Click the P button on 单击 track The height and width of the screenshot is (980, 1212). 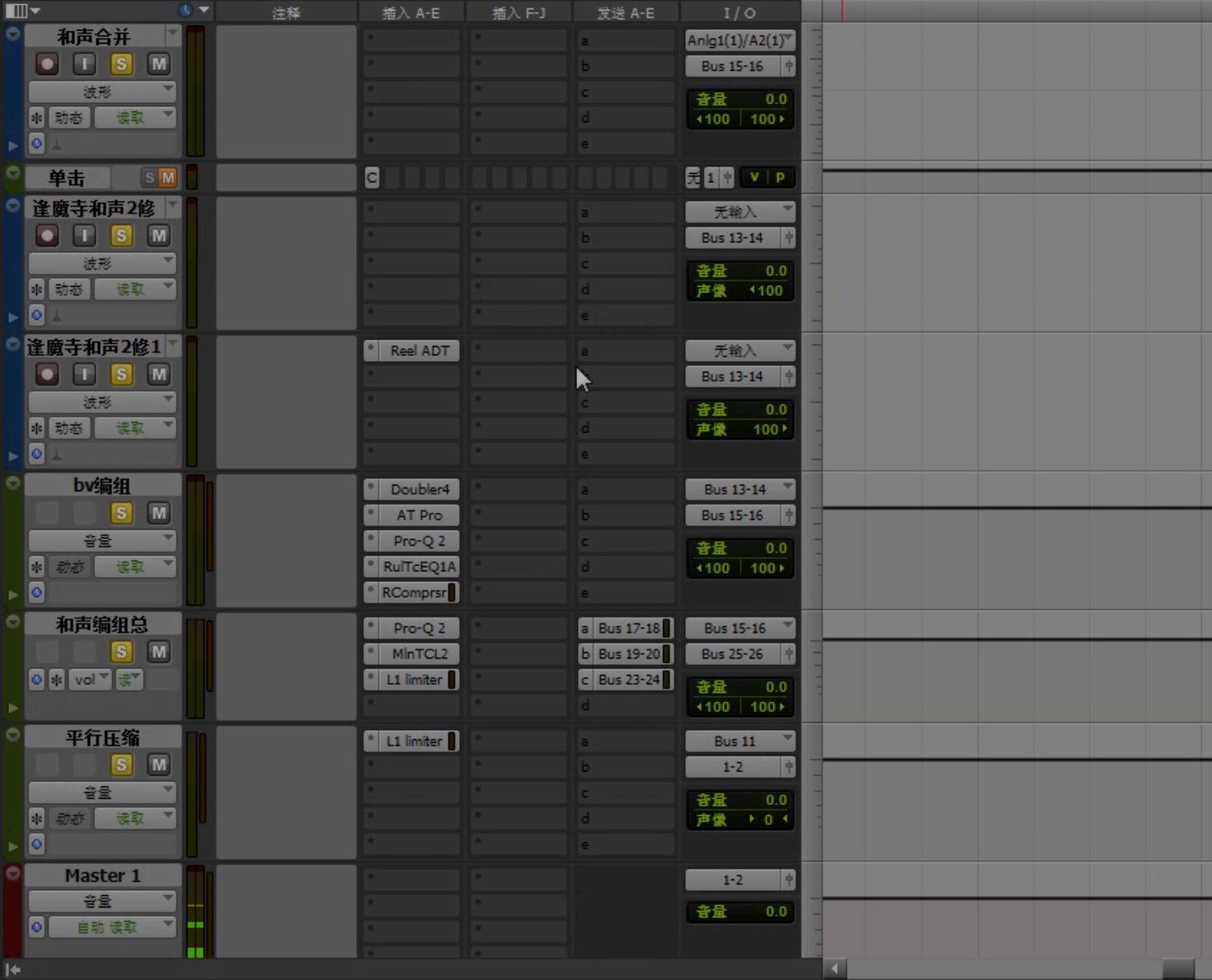(x=780, y=177)
